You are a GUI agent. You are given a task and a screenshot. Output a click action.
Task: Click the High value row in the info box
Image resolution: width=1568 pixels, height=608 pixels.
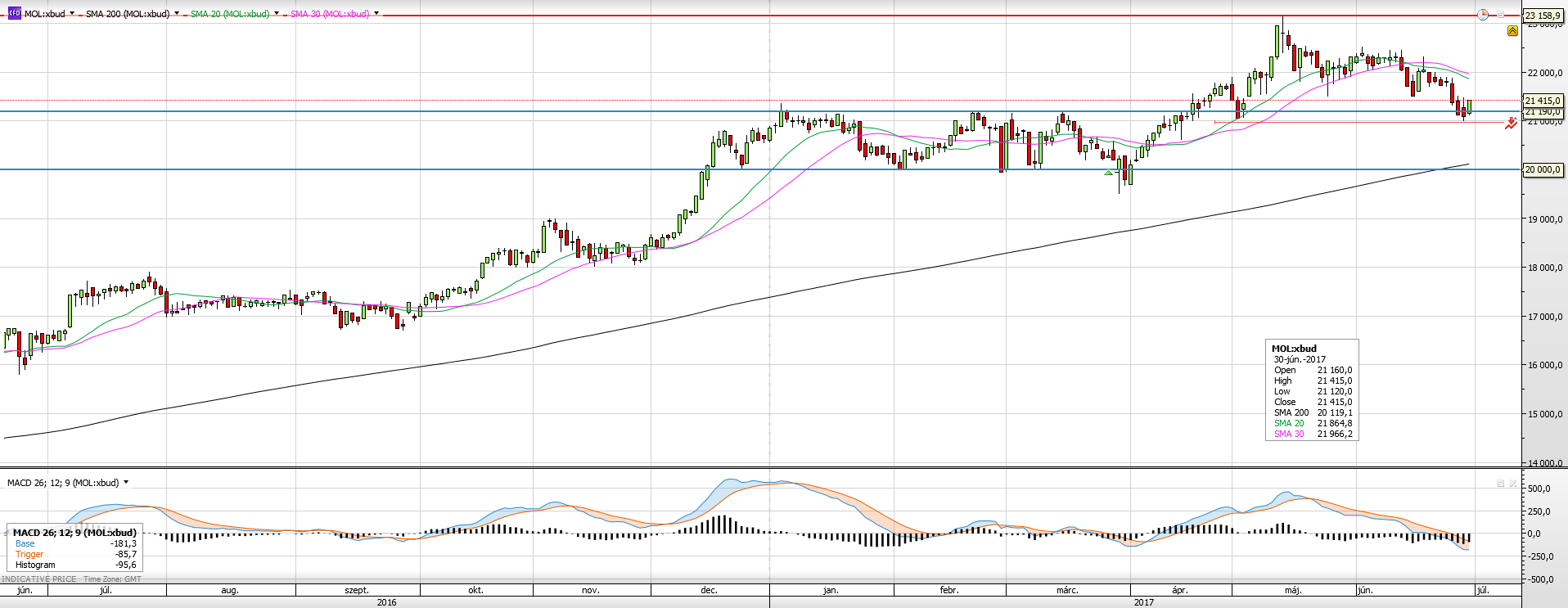click(1313, 381)
